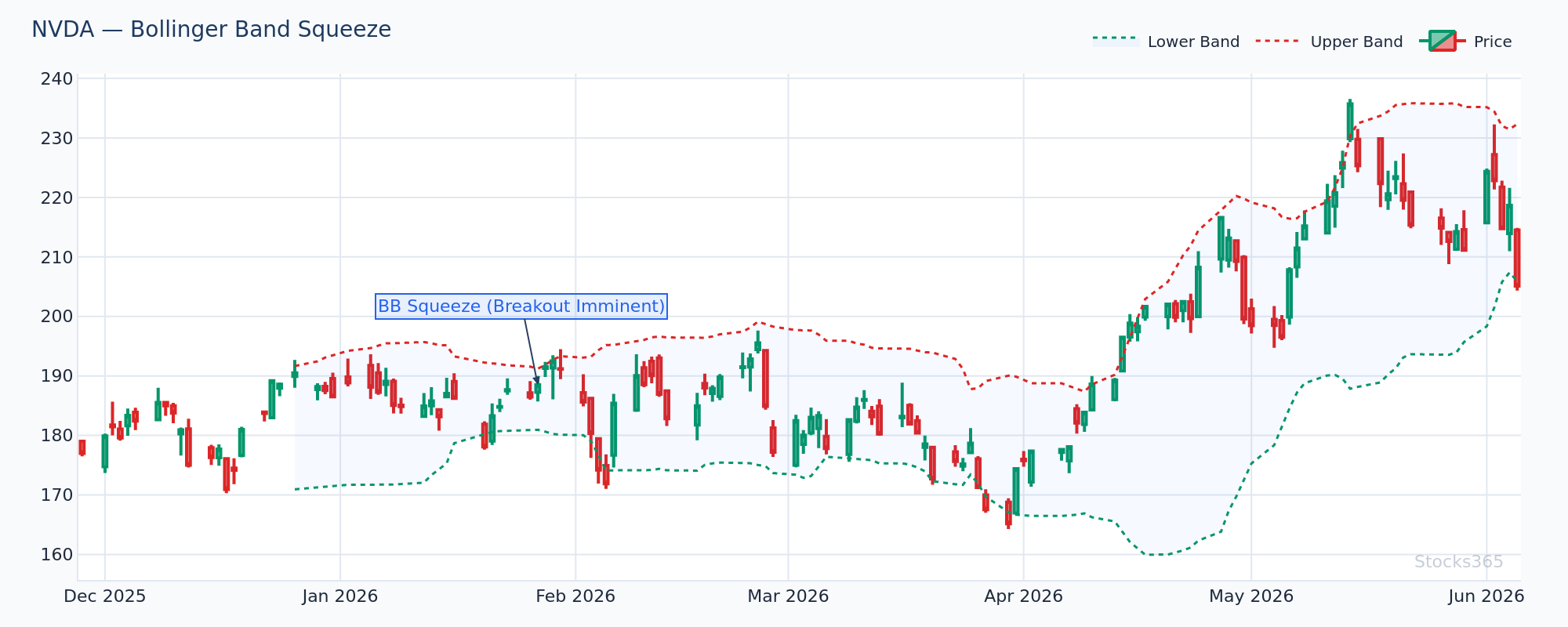Image resolution: width=1568 pixels, height=627 pixels.
Task: Click the 190 y-axis tick label
Action: click(57, 376)
